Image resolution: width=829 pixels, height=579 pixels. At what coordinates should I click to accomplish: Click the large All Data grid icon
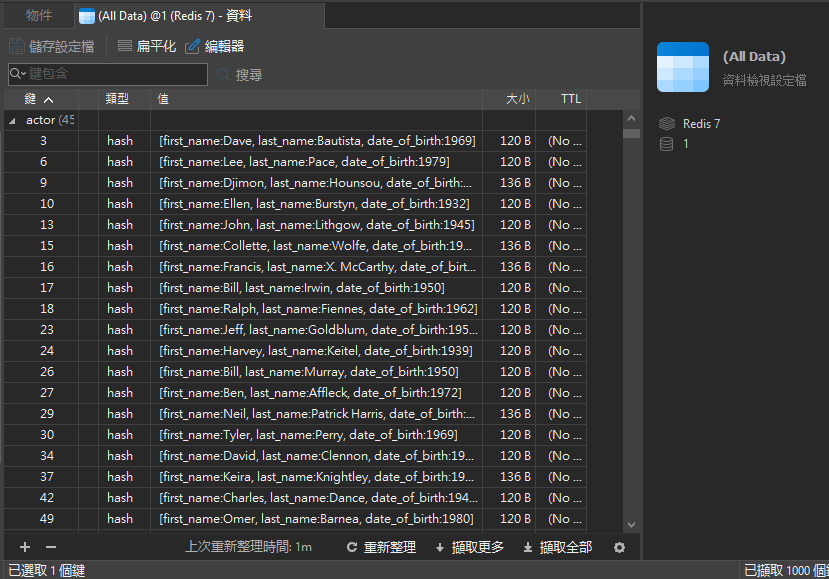(682, 68)
